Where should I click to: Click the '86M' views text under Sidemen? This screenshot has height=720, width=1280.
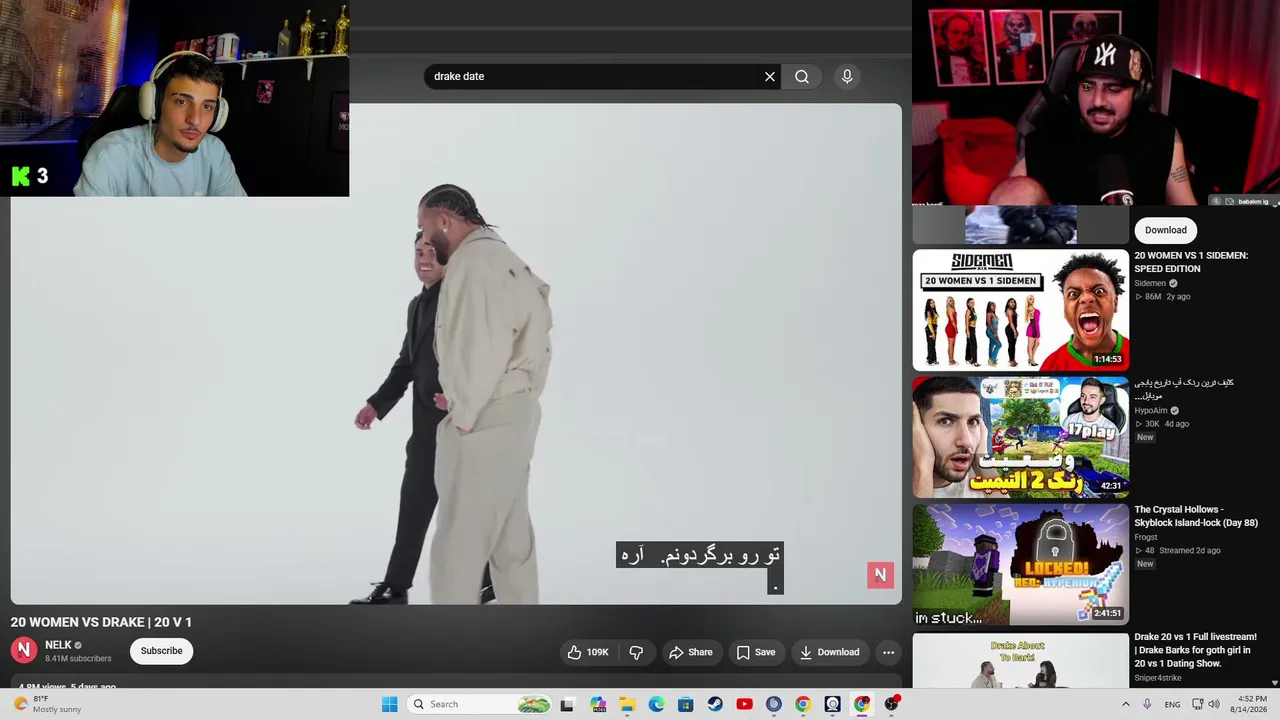tap(1153, 297)
